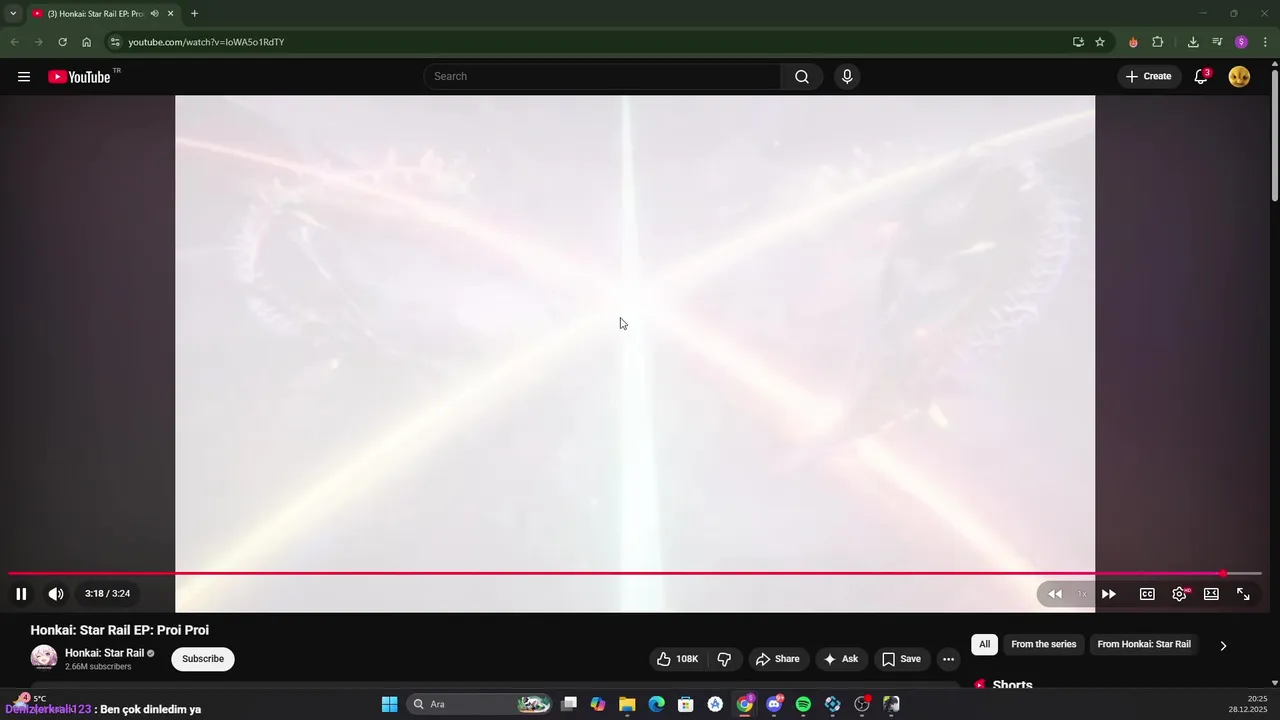Start voice search with the microphone
The height and width of the screenshot is (720, 1280).
tap(847, 77)
